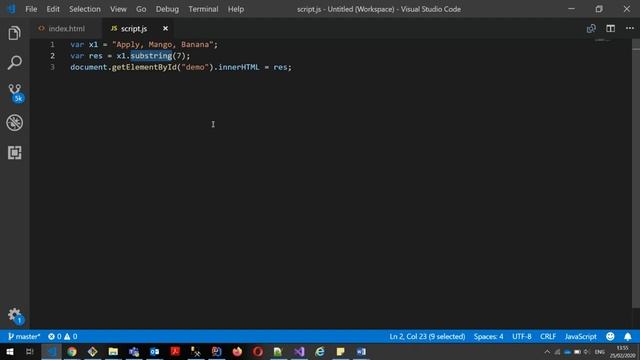This screenshot has height=360, width=640.
Task: Click line number 3 in gutter
Action: pos(52,67)
